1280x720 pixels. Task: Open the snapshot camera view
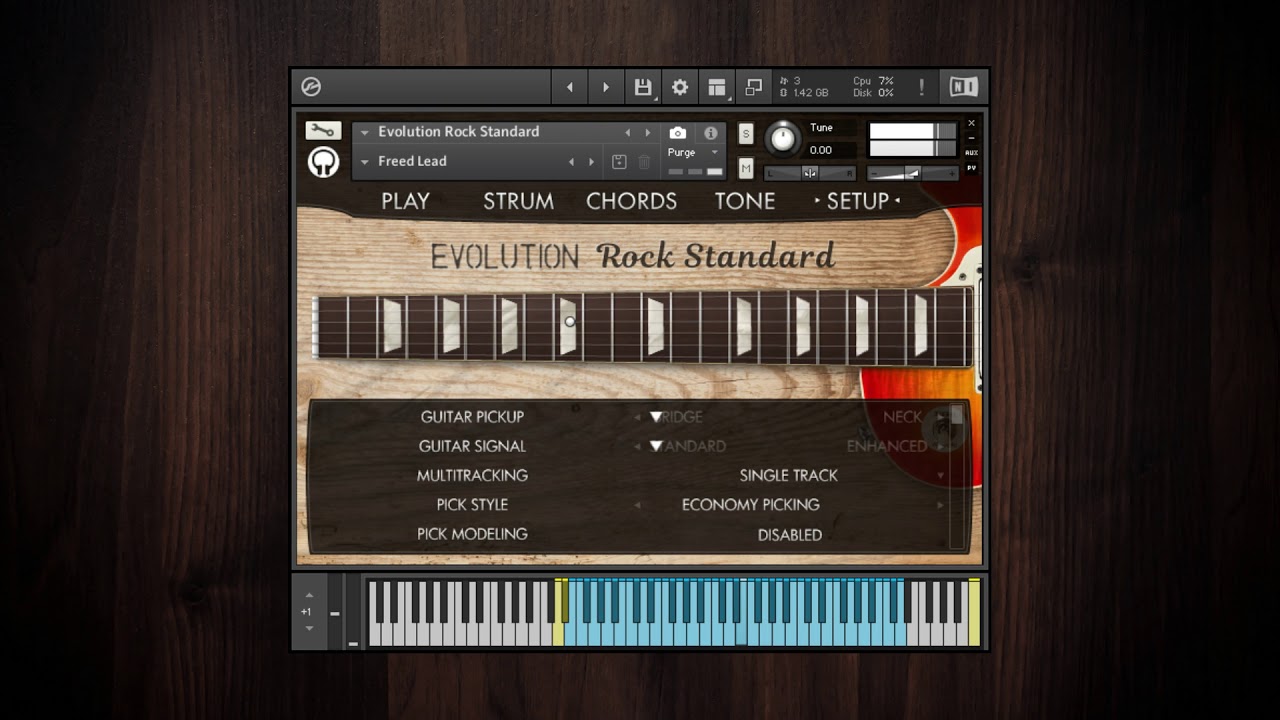coord(678,132)
